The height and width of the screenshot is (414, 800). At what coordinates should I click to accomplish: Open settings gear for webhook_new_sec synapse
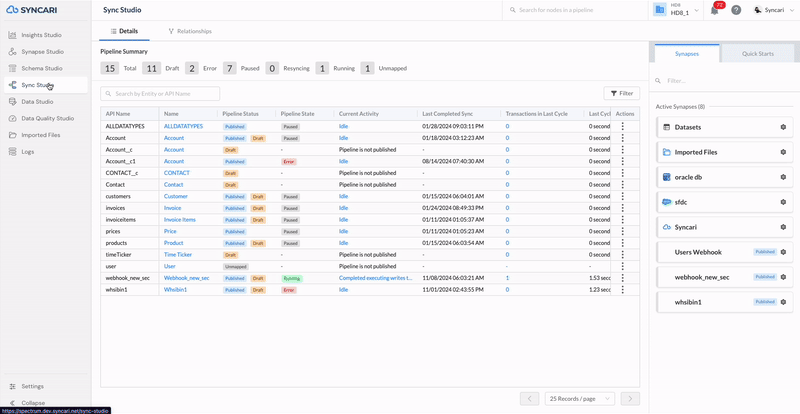pos(783,277)
